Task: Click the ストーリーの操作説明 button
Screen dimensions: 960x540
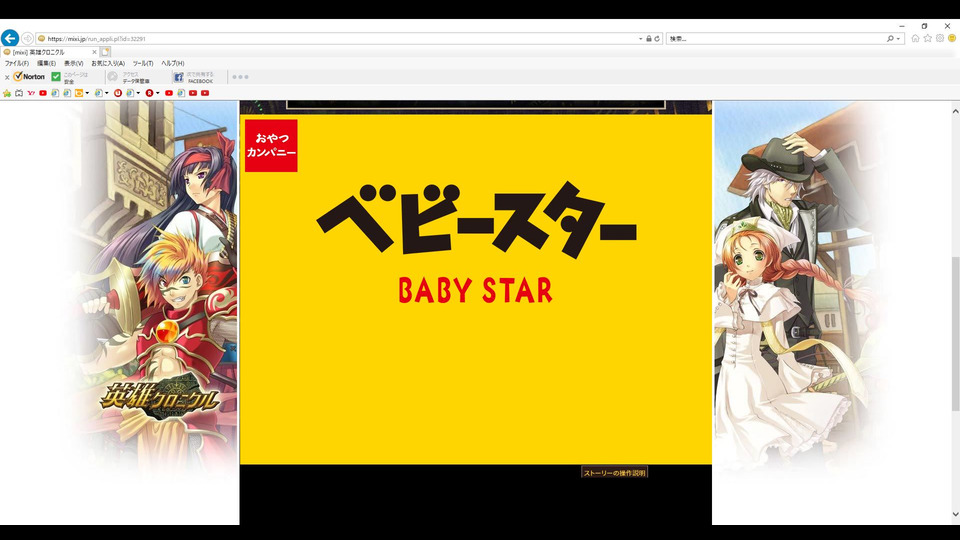Action: pyautogui.click(x=614, y=473)
